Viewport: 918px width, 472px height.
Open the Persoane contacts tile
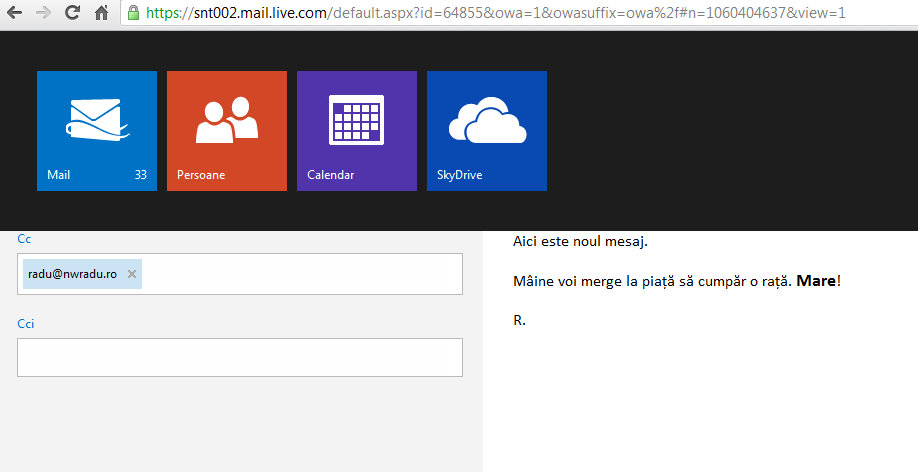[226, 130]
